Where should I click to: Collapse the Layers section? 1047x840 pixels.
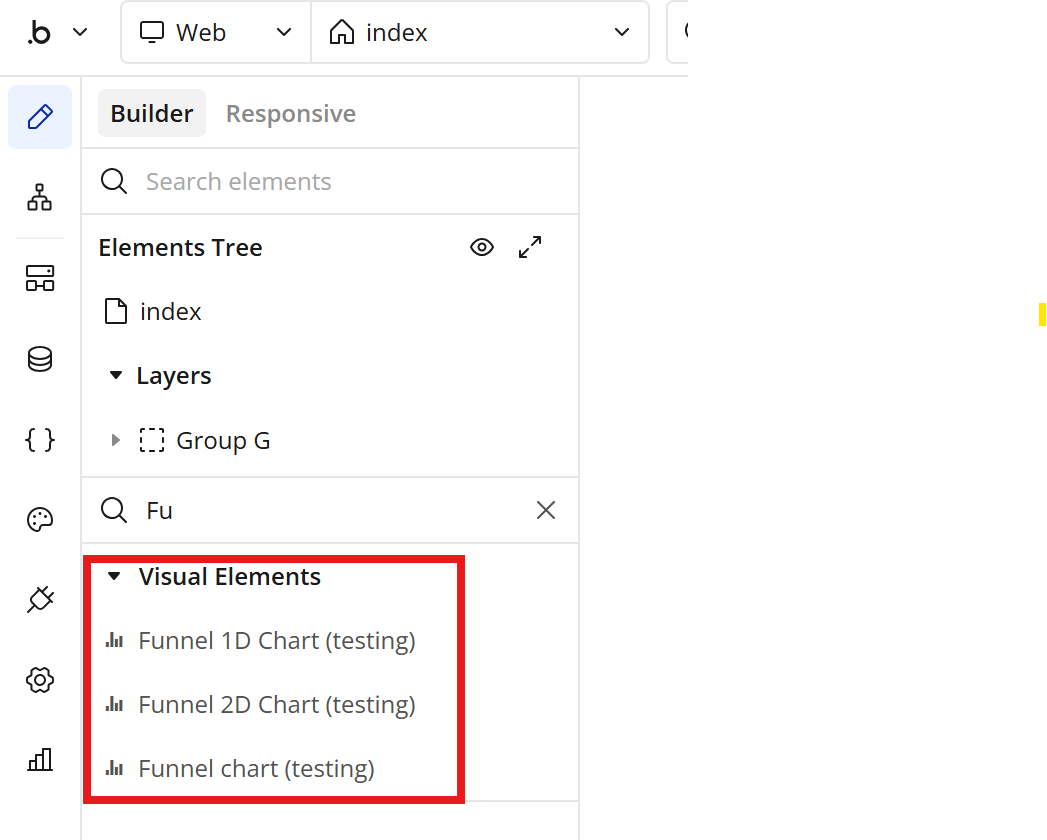click(x=116, y=376)
